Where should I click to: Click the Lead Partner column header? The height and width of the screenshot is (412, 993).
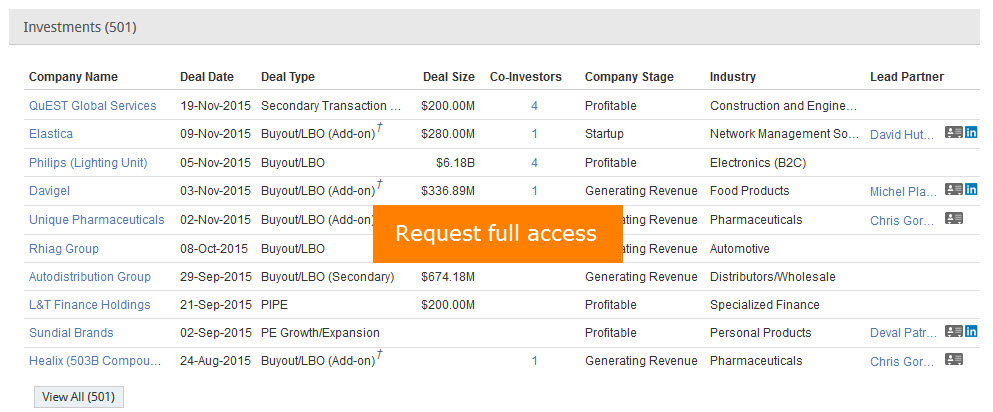(907, 77)
